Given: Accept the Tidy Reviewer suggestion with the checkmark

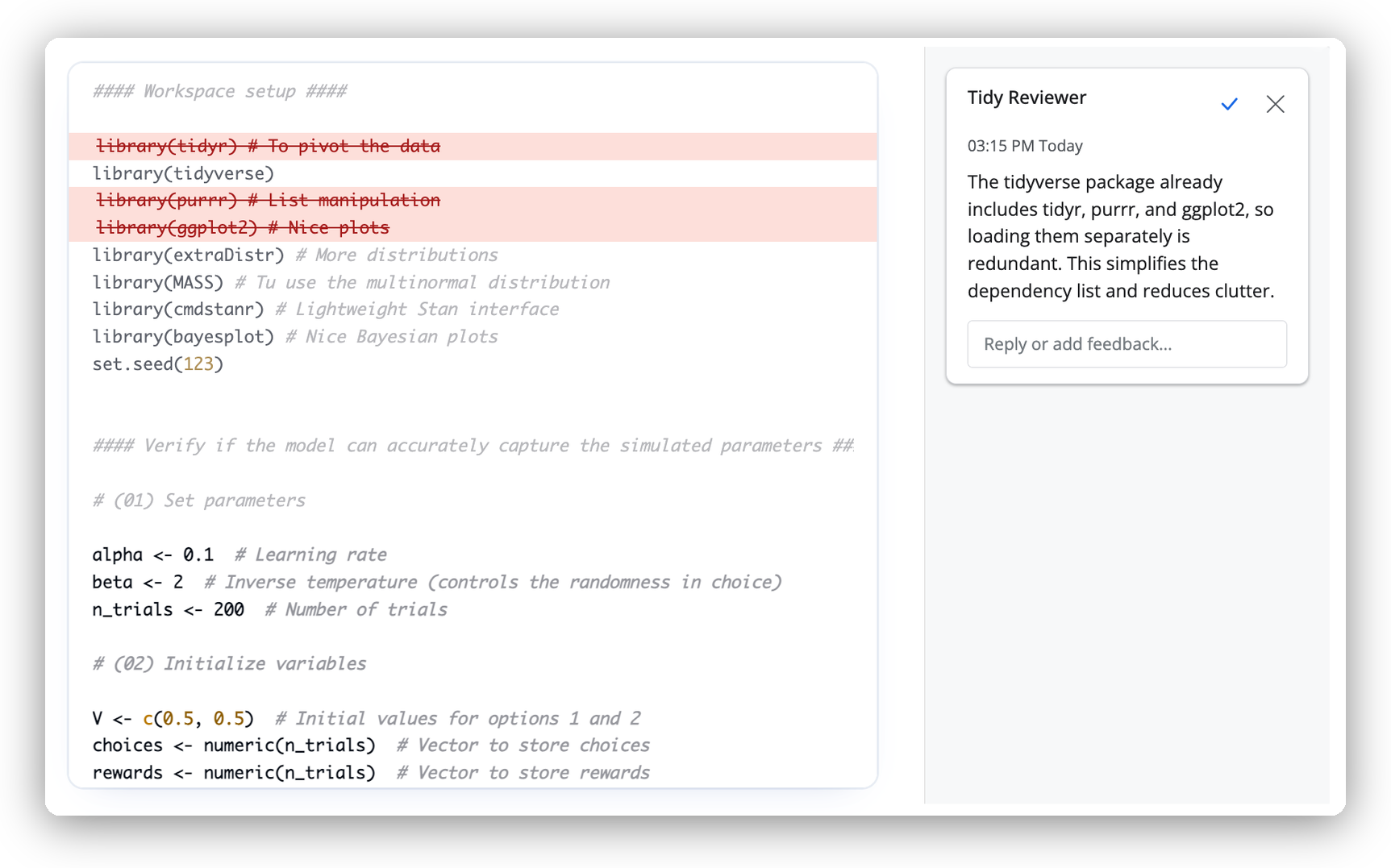Looking at the screenshot, I should click(x=1229, y=104).
